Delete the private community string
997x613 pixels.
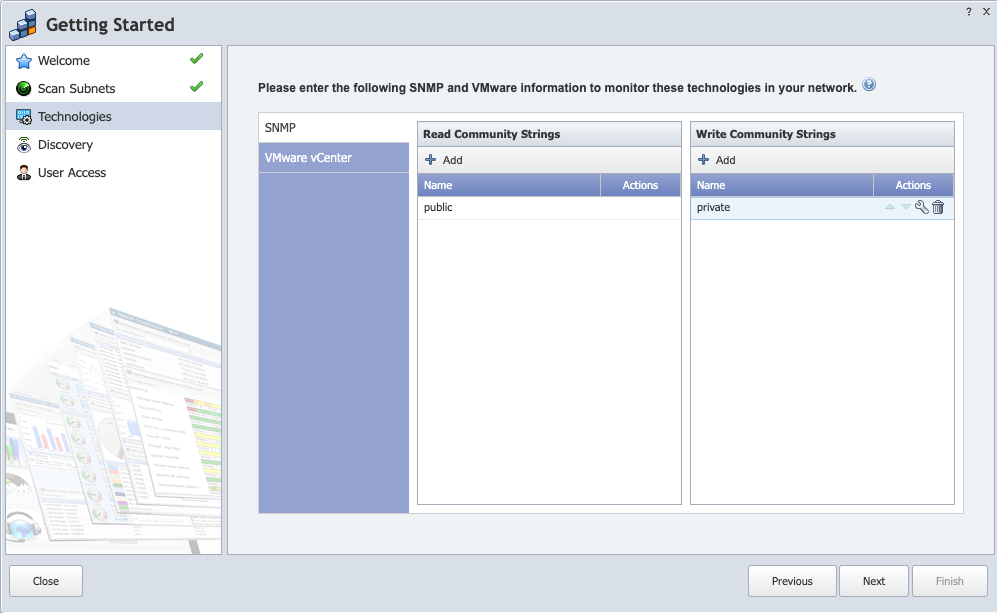click(x=938, y=207)
